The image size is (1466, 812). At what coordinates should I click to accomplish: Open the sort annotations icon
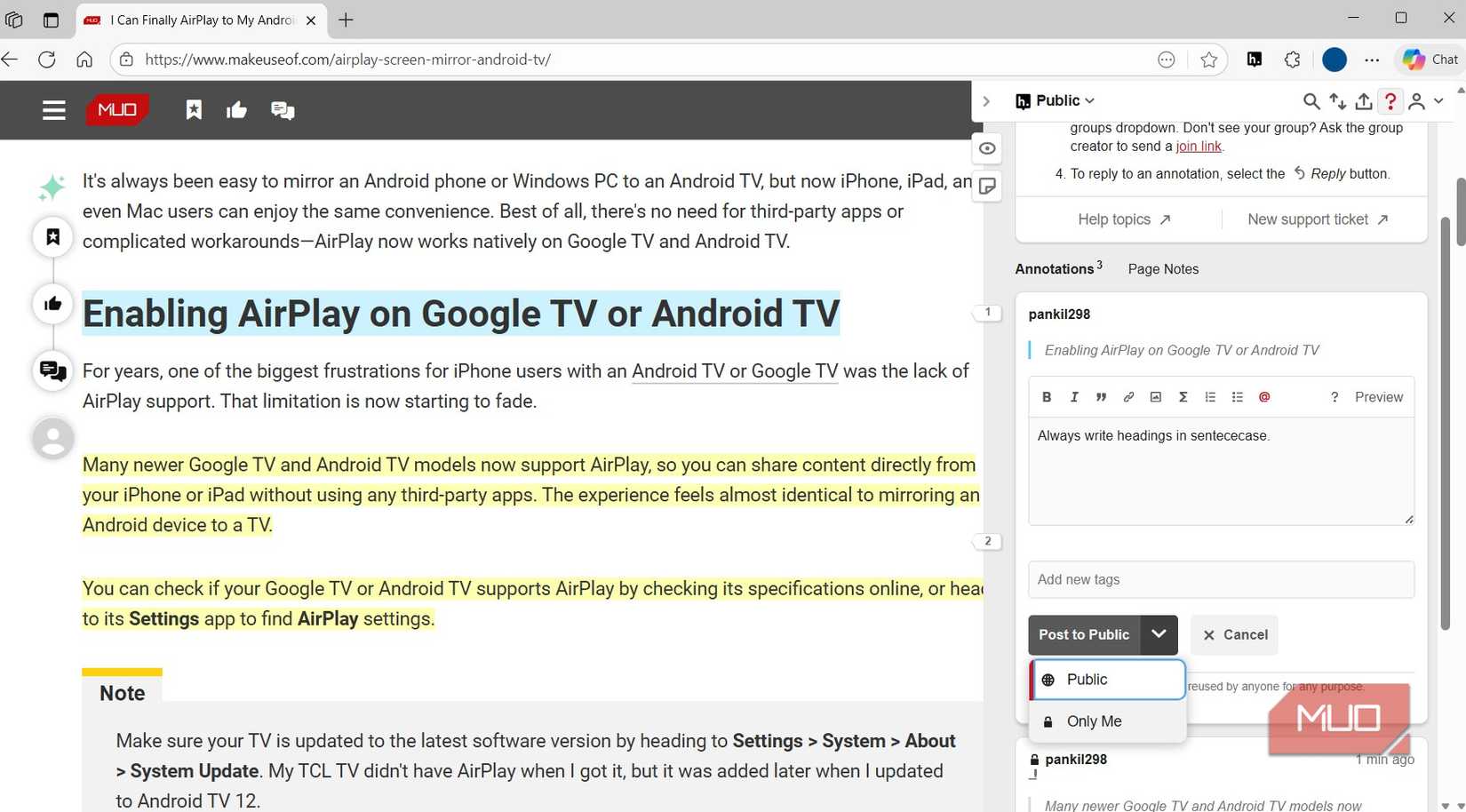1338,100
